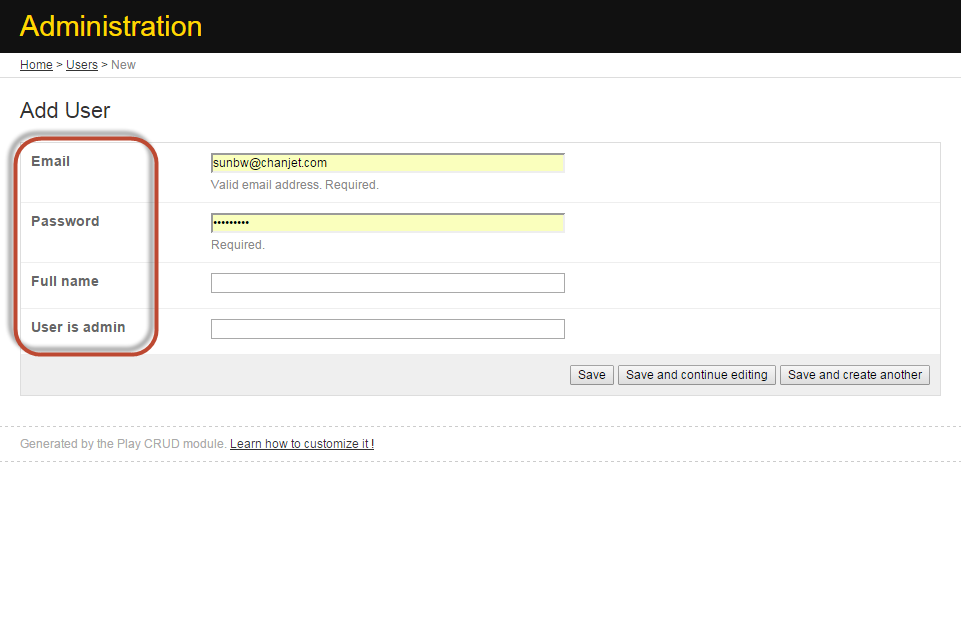Click Save and continue editing
961x635 pixels.
(x=696, y=375)
